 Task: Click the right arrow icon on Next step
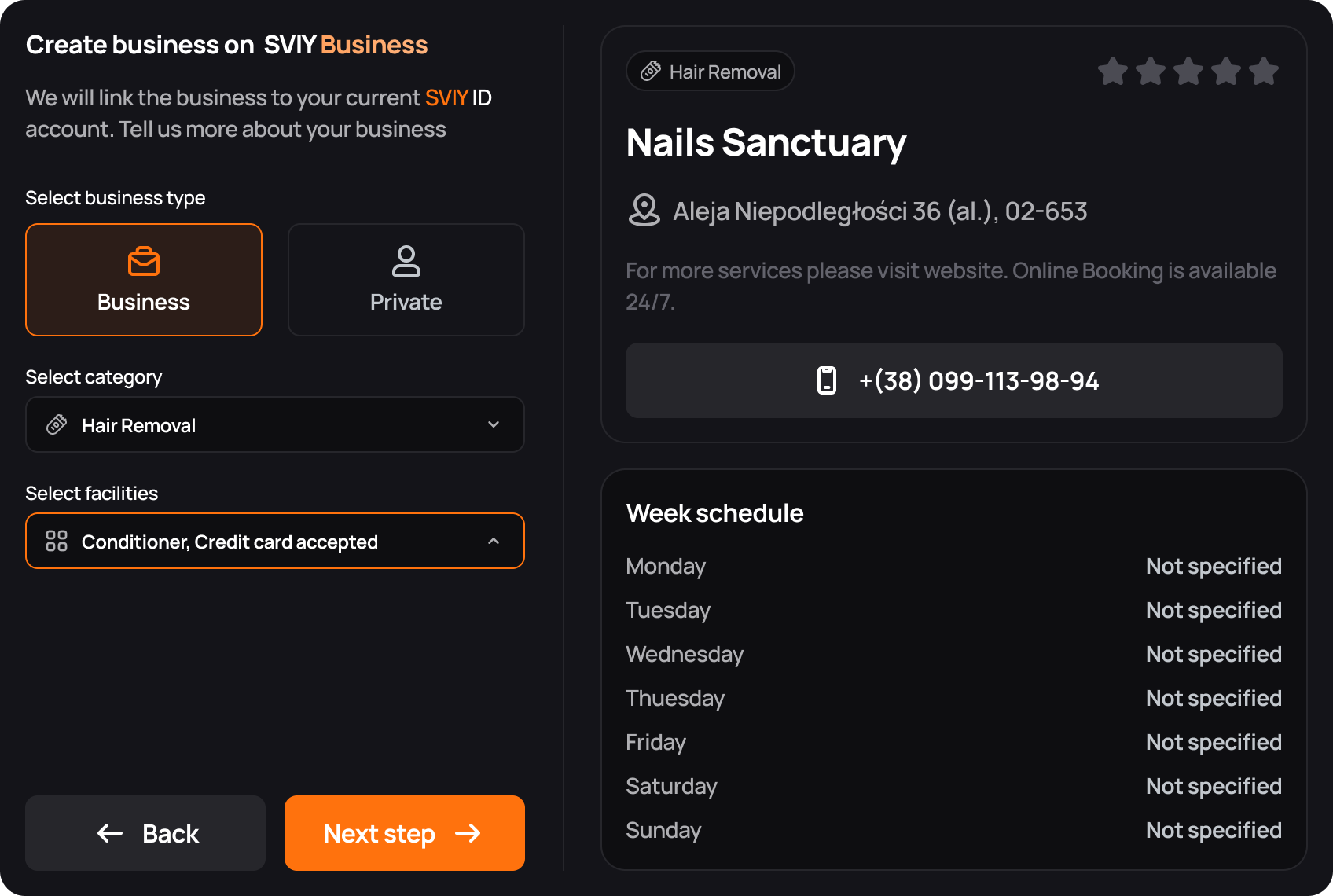coord(468,833)
